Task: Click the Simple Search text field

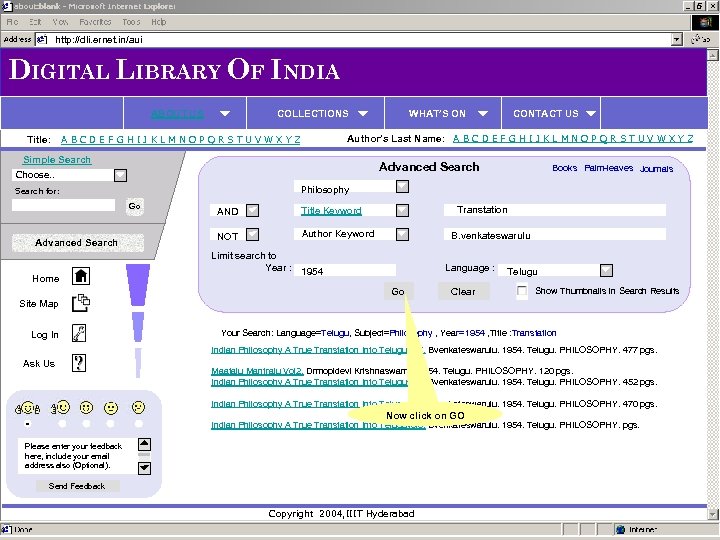Action: tap(63, 205)
